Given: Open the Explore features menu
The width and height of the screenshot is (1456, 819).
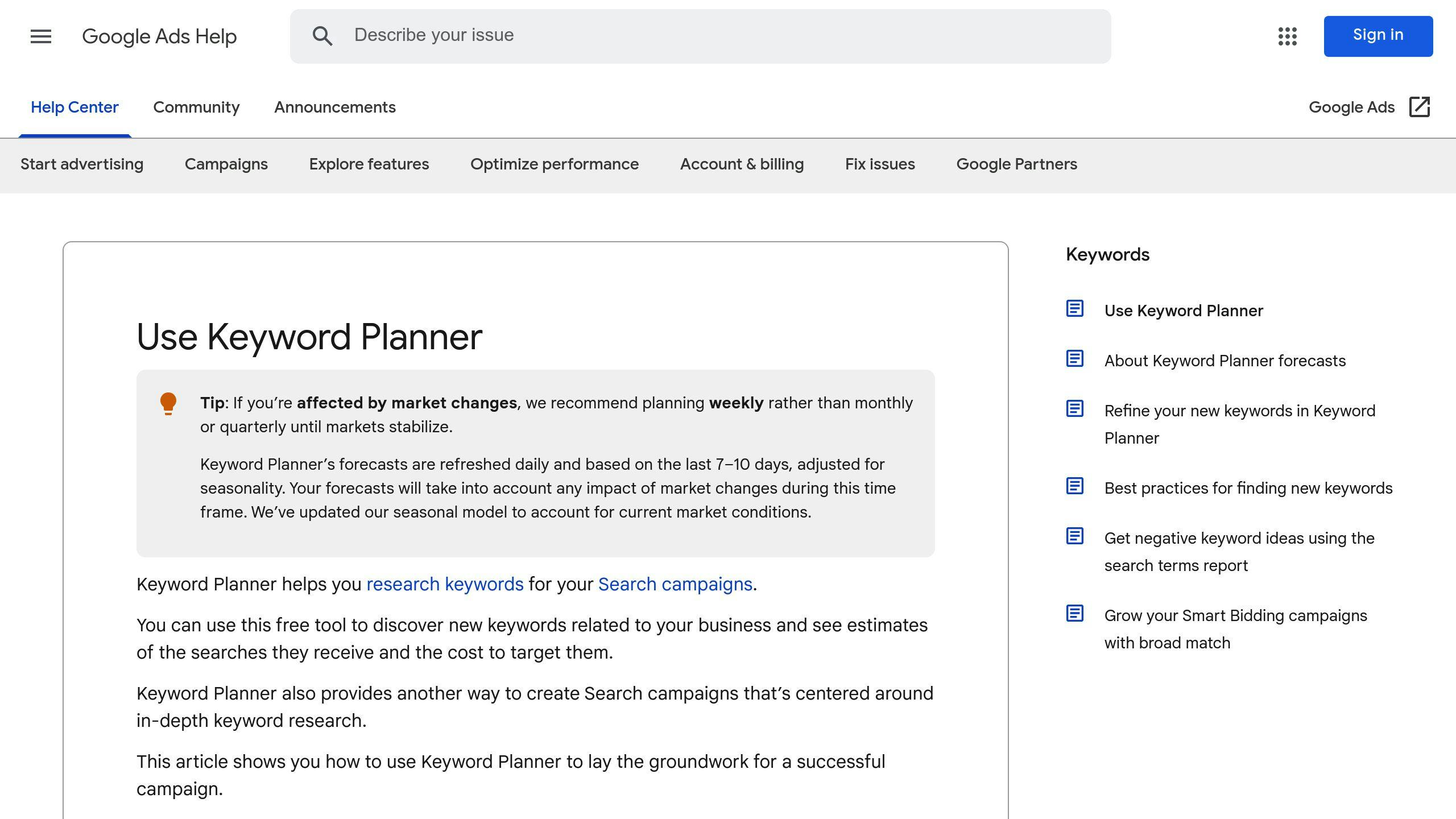Looking at the screenshot, I should 369,164.
